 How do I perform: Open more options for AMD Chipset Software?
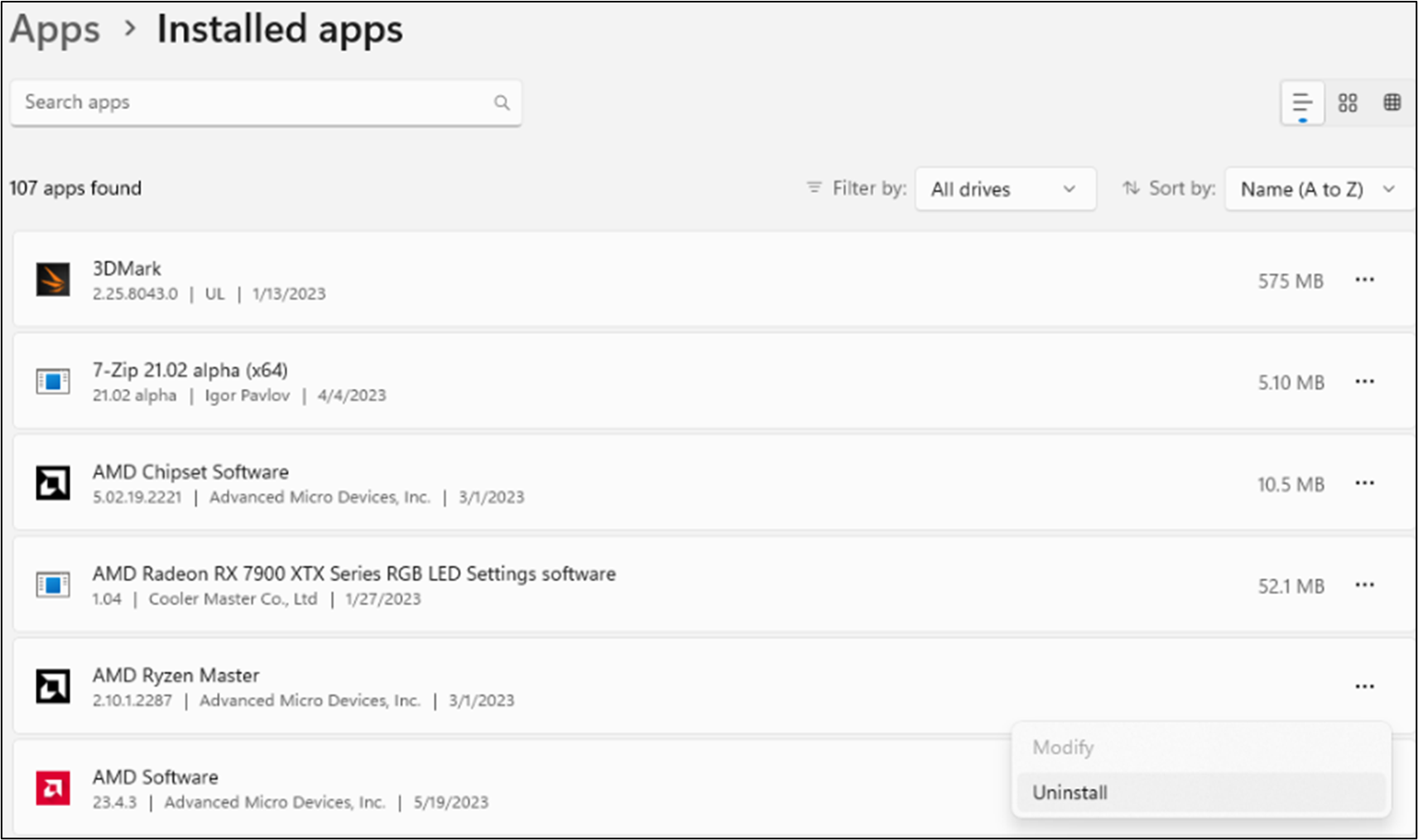pyautogui.click(x=1364, y=483)
